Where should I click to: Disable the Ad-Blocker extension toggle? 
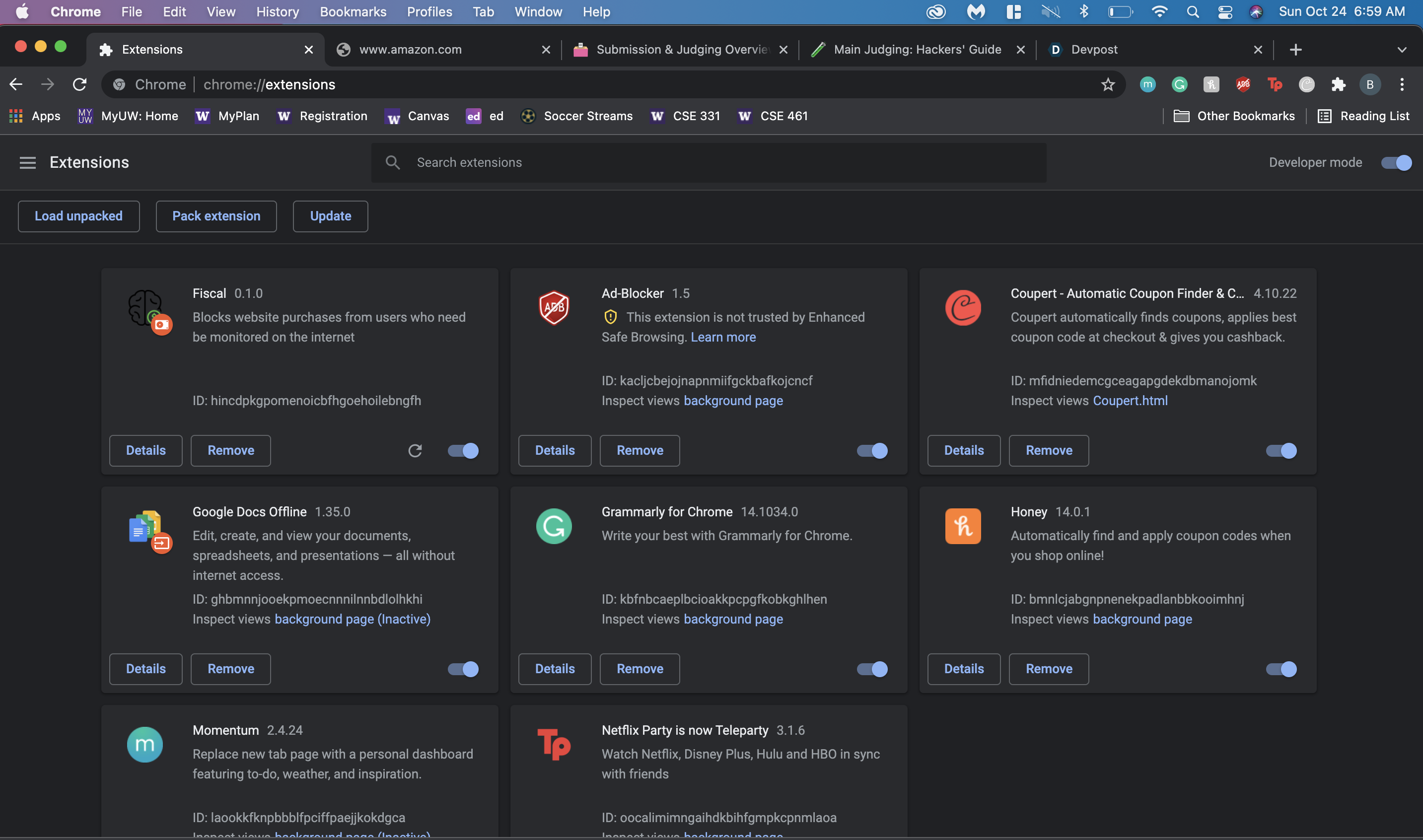click(x=872, y=451)
